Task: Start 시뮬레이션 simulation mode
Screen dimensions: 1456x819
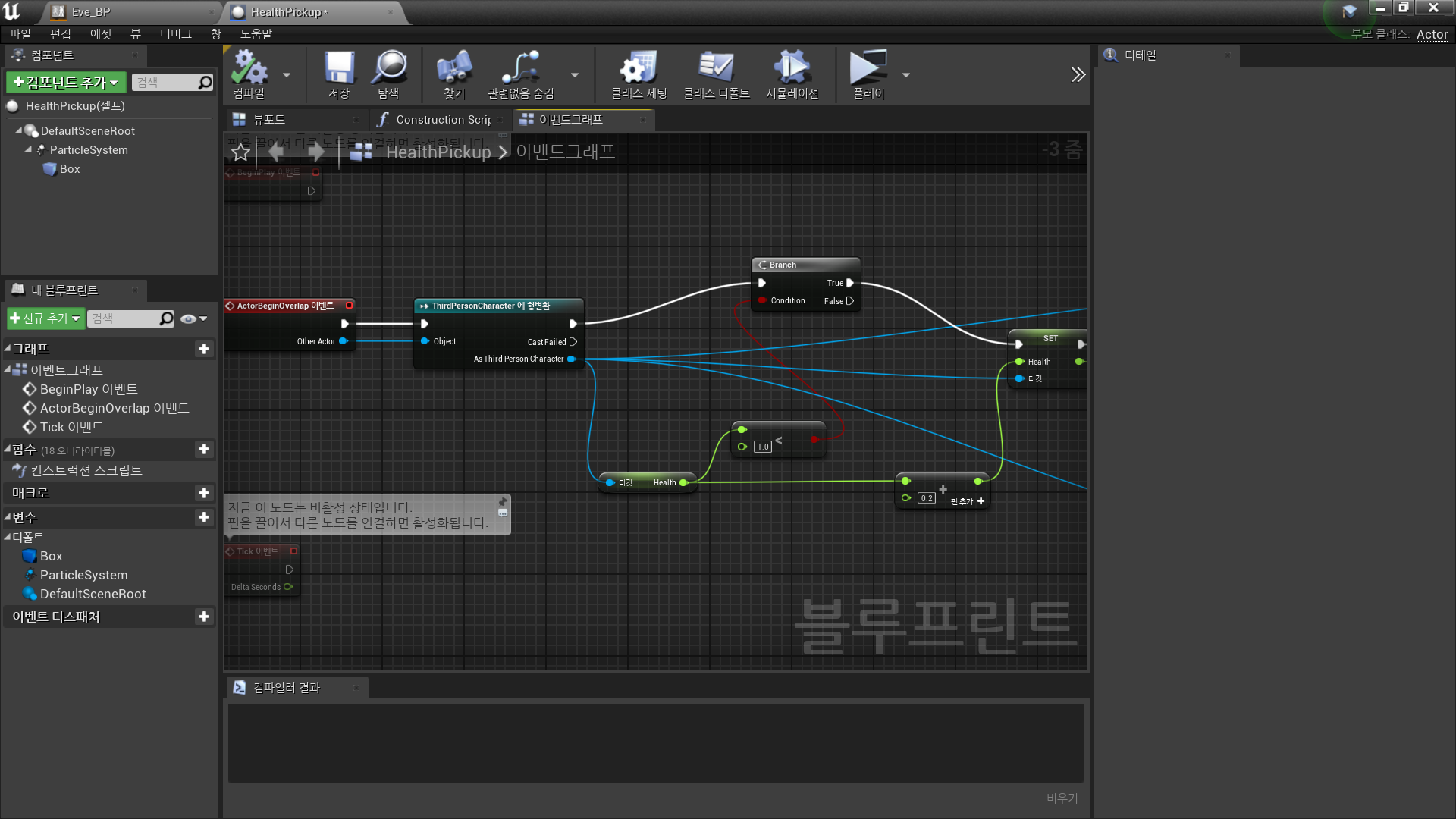Action: pos(792,74)
